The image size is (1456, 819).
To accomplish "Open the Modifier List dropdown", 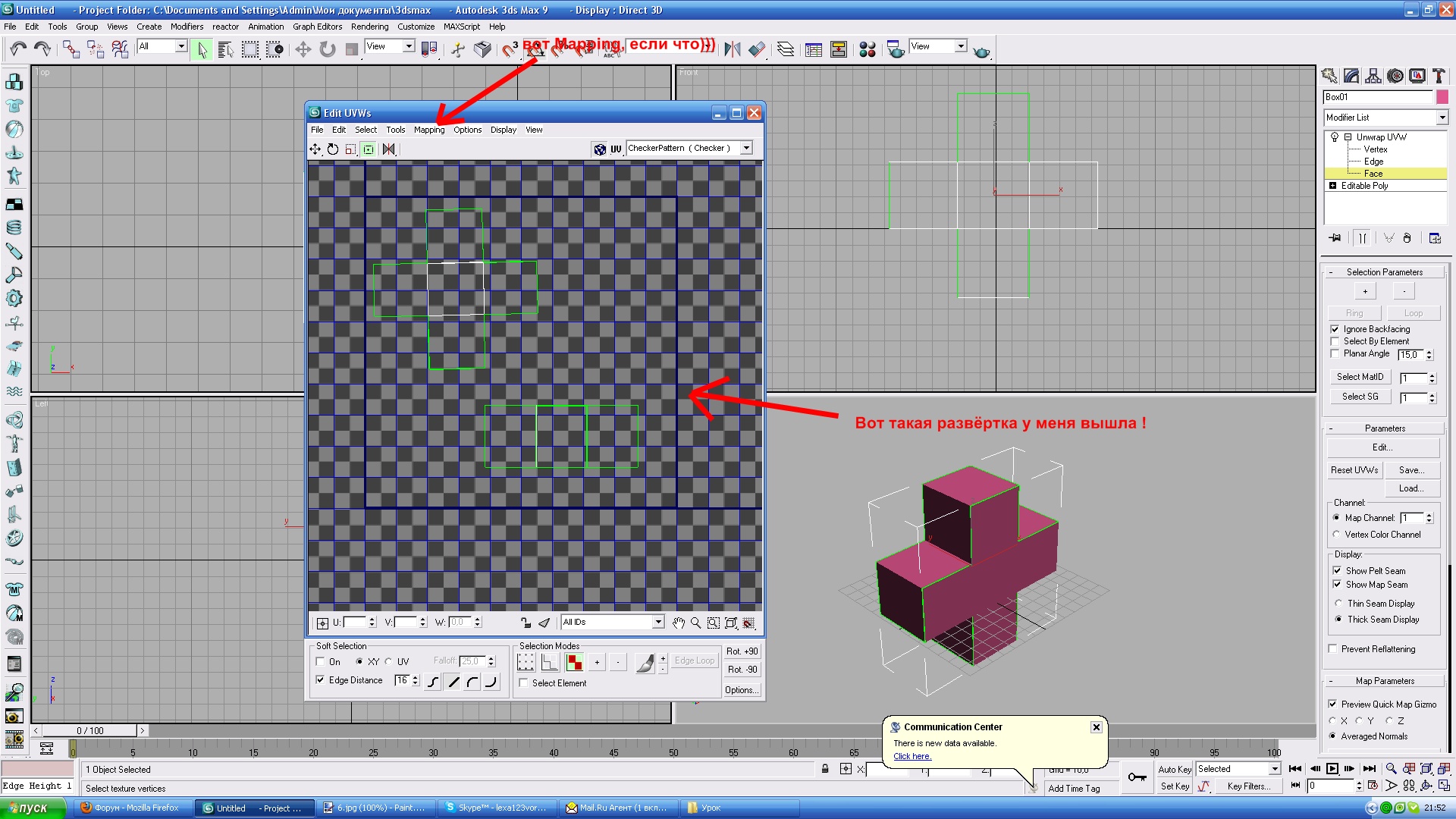I will coord(1442,118).
